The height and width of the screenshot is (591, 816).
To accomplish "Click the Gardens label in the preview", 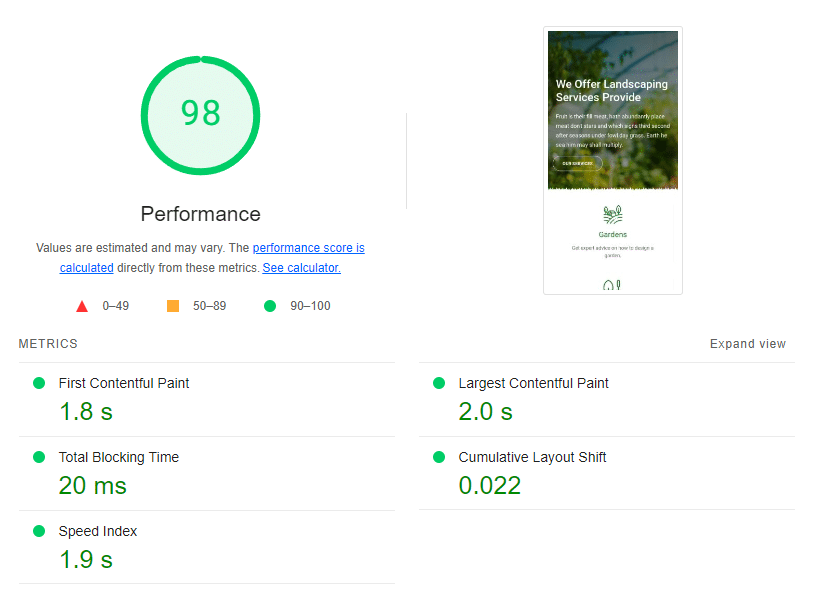I will pos(612,234).
